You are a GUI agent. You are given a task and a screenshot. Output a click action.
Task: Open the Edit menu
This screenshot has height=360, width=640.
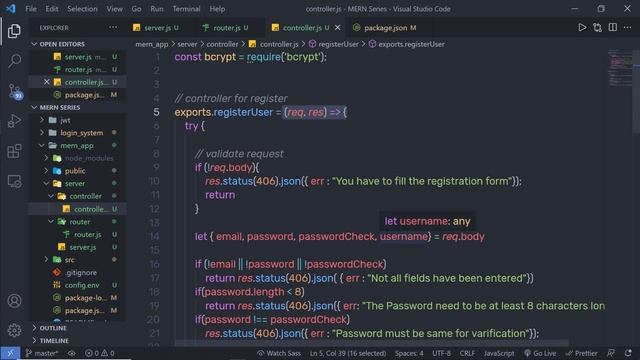click(52, 9)
